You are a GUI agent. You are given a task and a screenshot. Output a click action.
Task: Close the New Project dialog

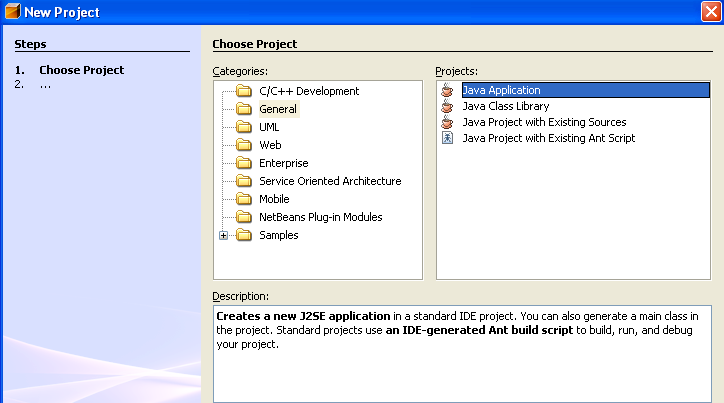point(711,12)
